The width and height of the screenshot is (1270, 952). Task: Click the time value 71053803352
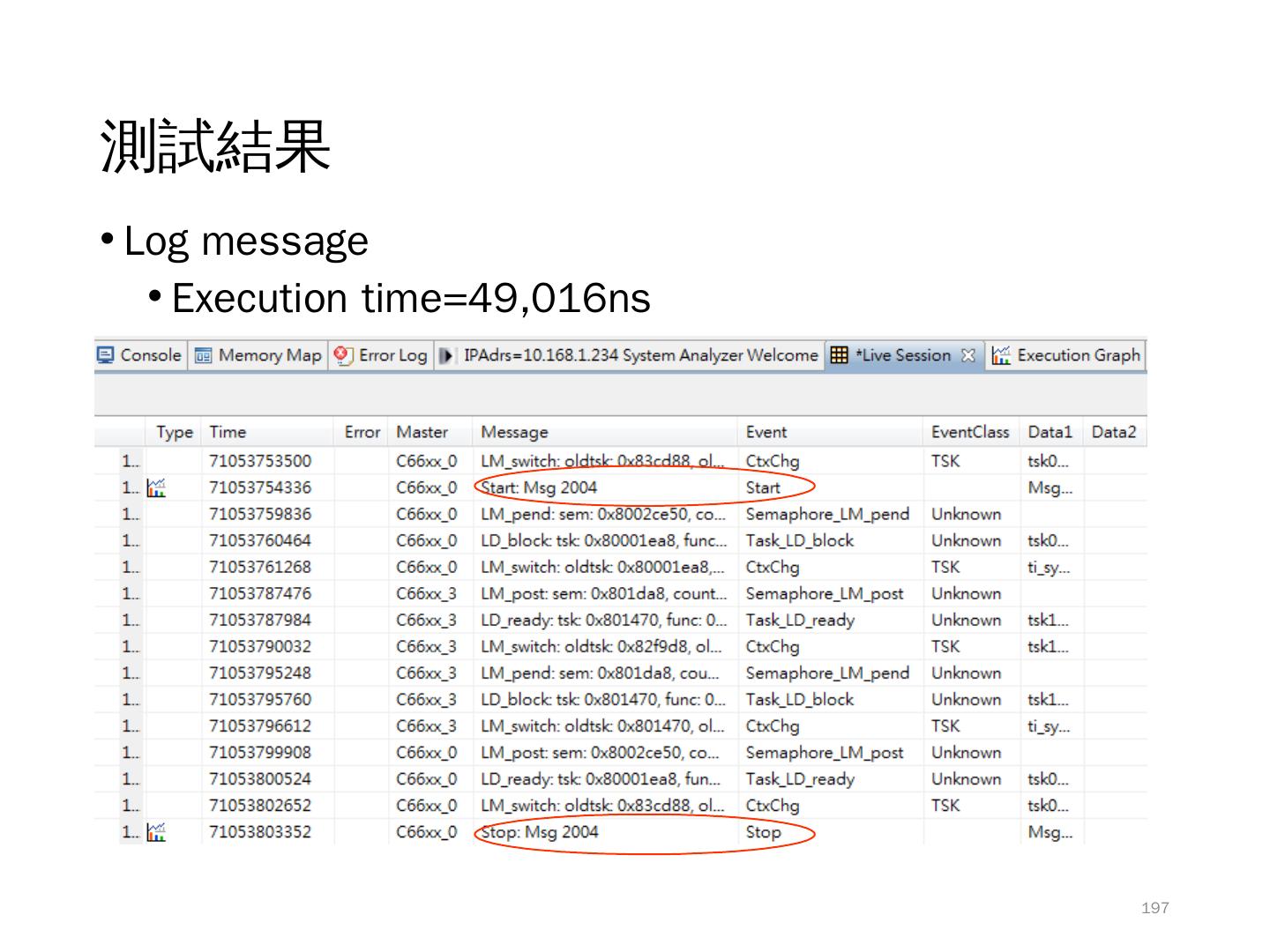pyautogui.click(x=260, y=831)
